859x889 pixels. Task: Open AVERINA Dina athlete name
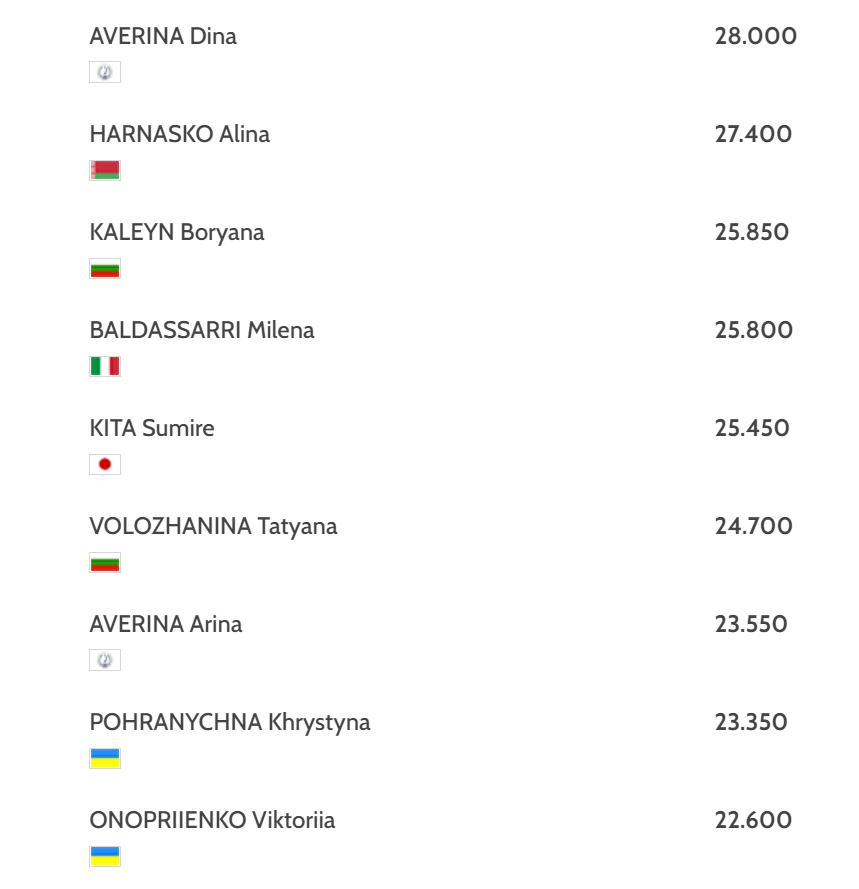[x=163, y=36]
